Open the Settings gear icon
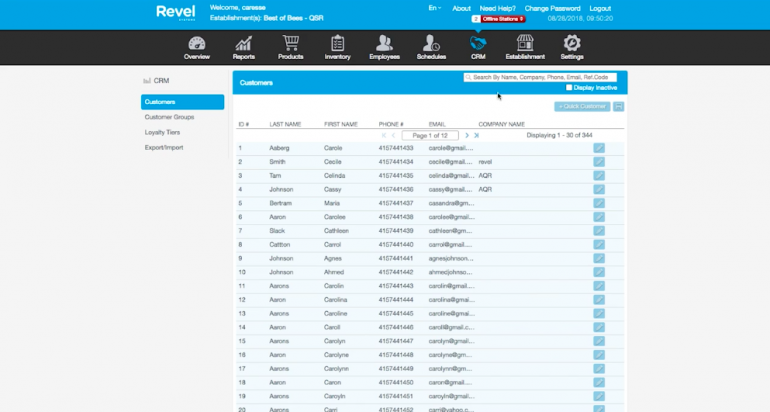 pos(572,46)
